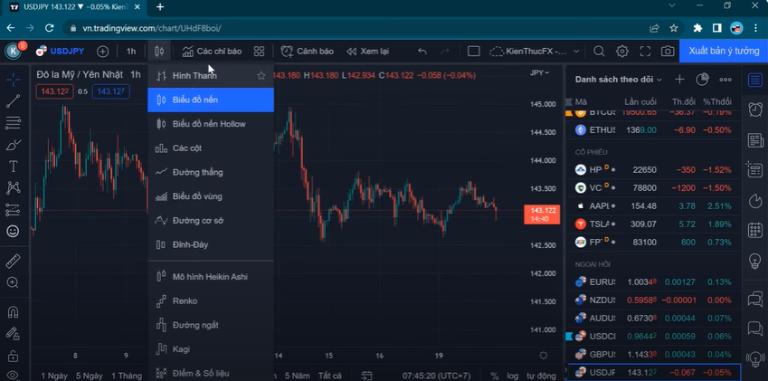This screenshot has height=381, width=768.
Task: Select the ruler measure tool
Action: coord(13,261)
